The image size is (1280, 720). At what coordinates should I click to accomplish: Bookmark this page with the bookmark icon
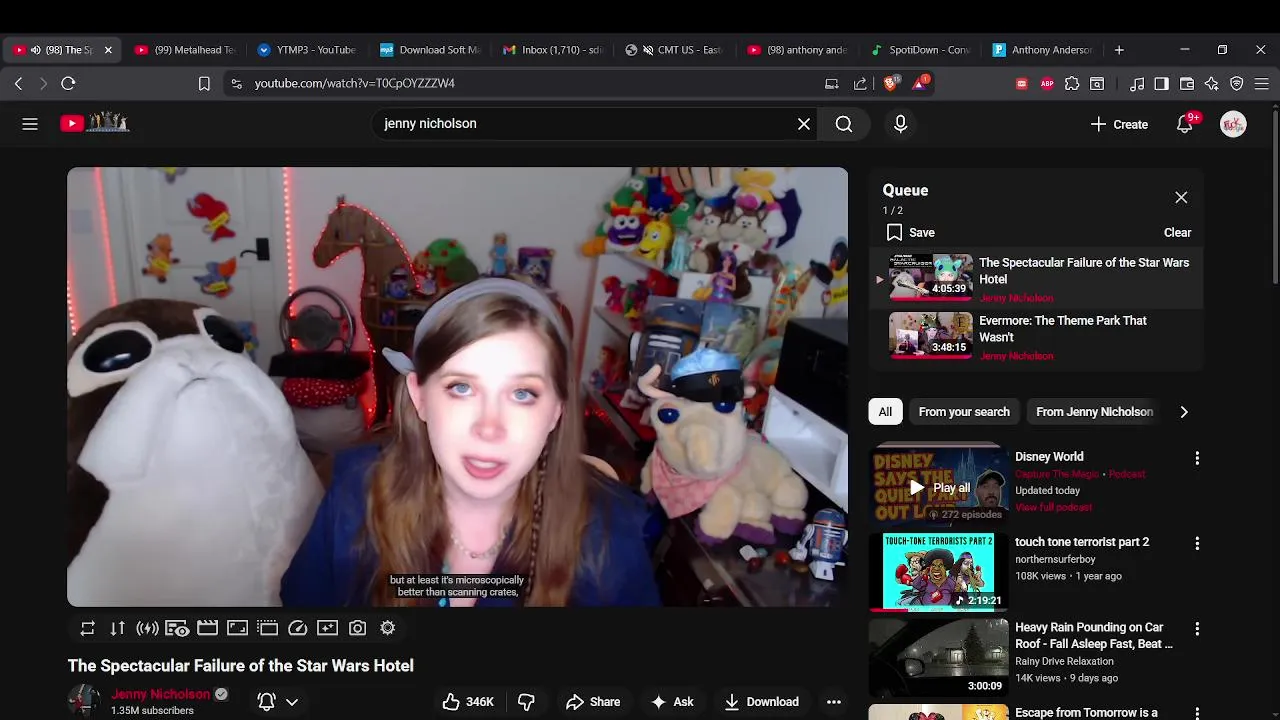tap(204, 84)
